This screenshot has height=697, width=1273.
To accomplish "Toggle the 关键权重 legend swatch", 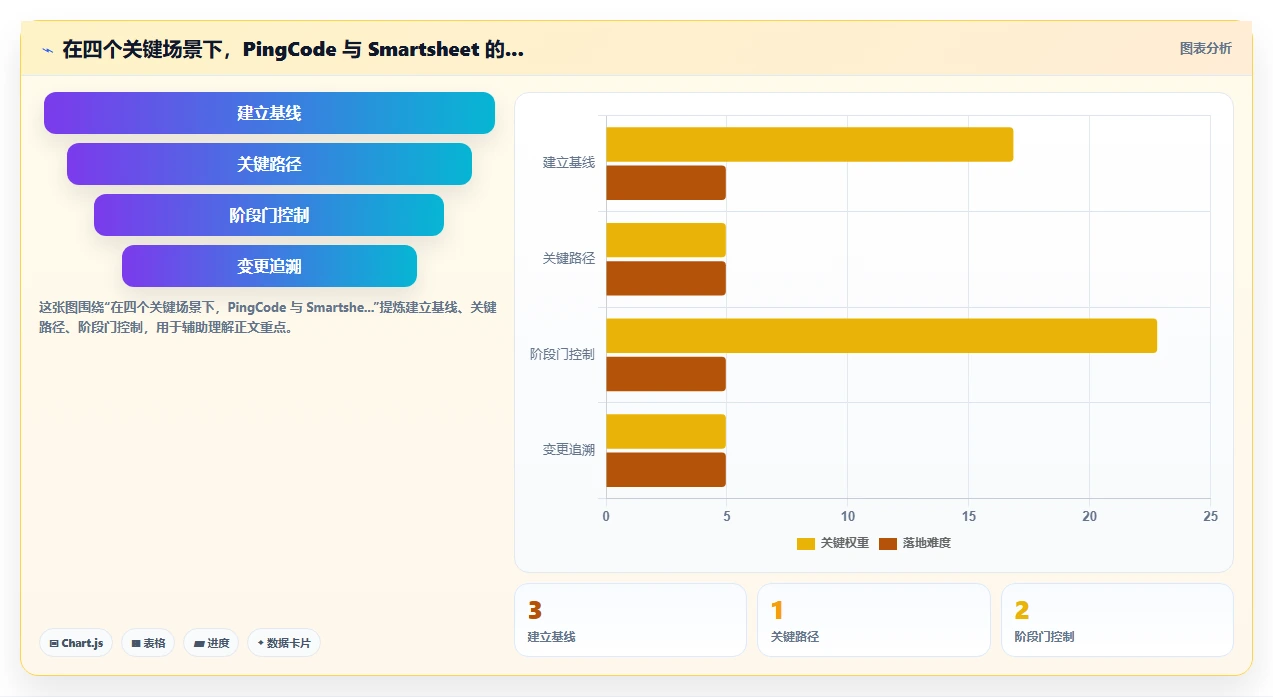I will click(x=806, y=543).
